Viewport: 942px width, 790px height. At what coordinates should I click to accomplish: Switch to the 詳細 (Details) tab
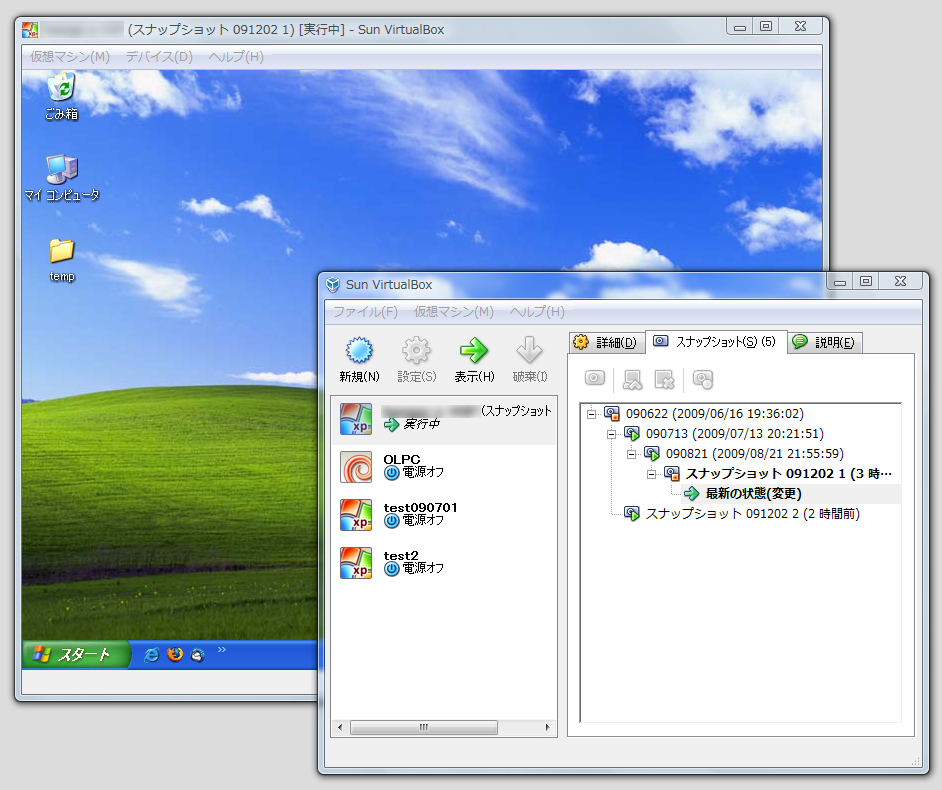pos(603,341)
